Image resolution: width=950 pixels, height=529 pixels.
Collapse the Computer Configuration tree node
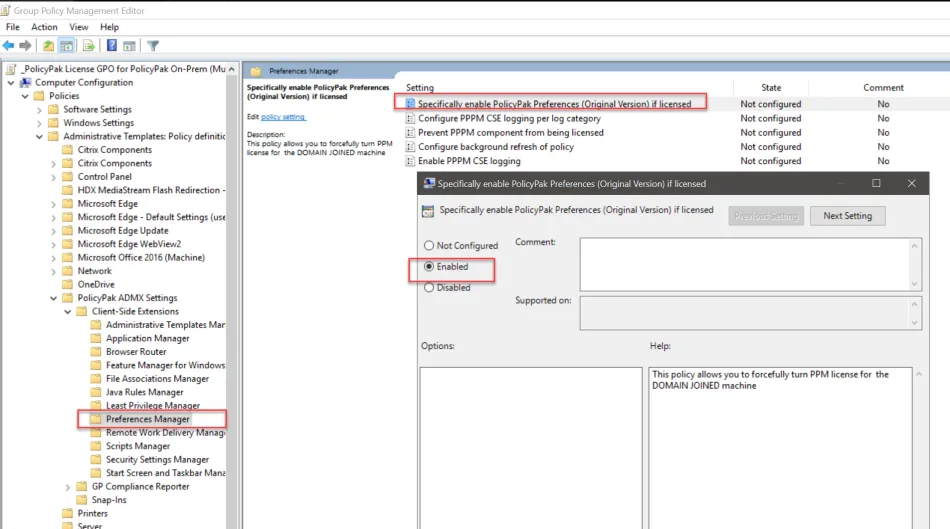coord(11,83)
